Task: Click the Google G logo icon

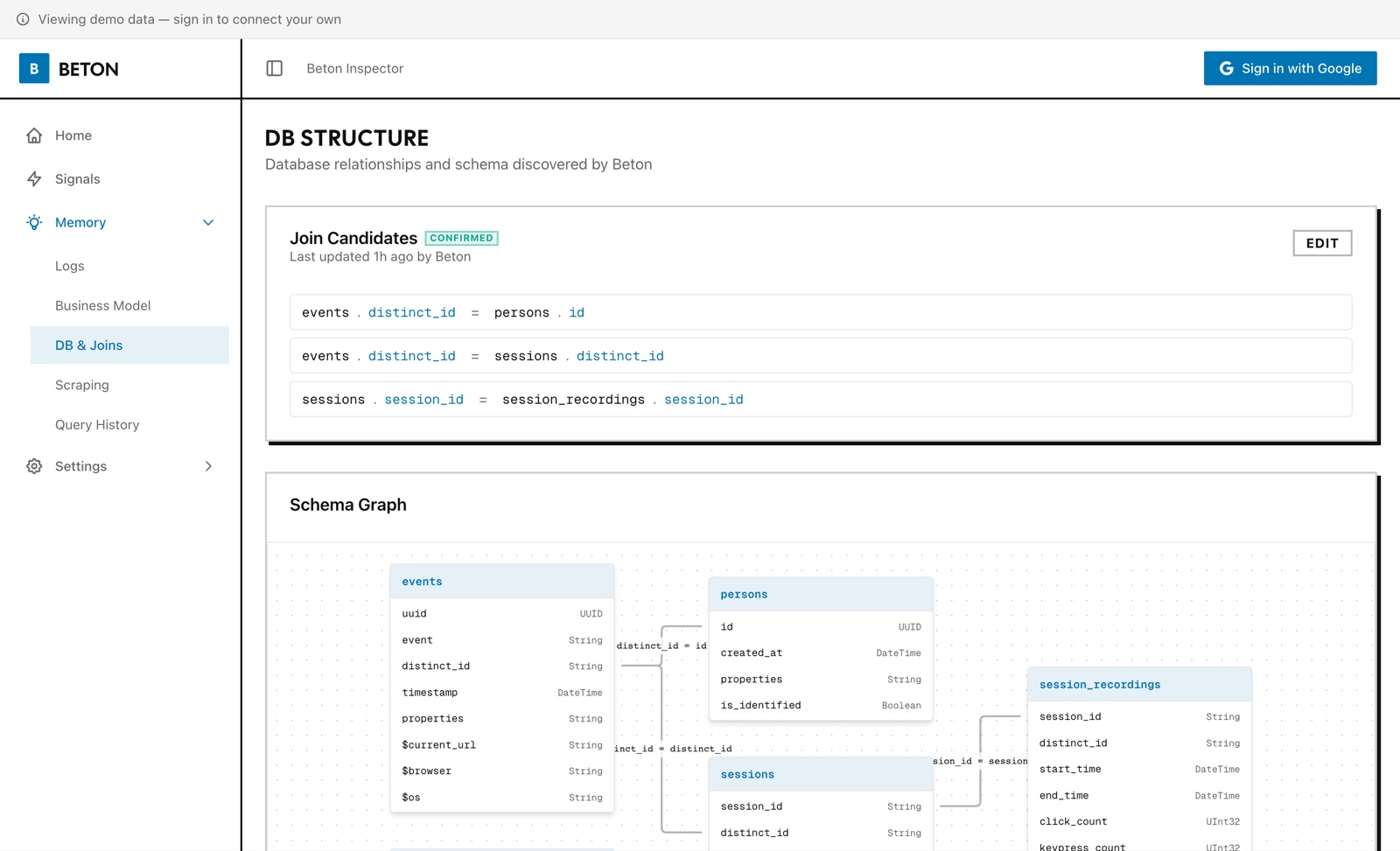Action: [x=1227, y=68]
